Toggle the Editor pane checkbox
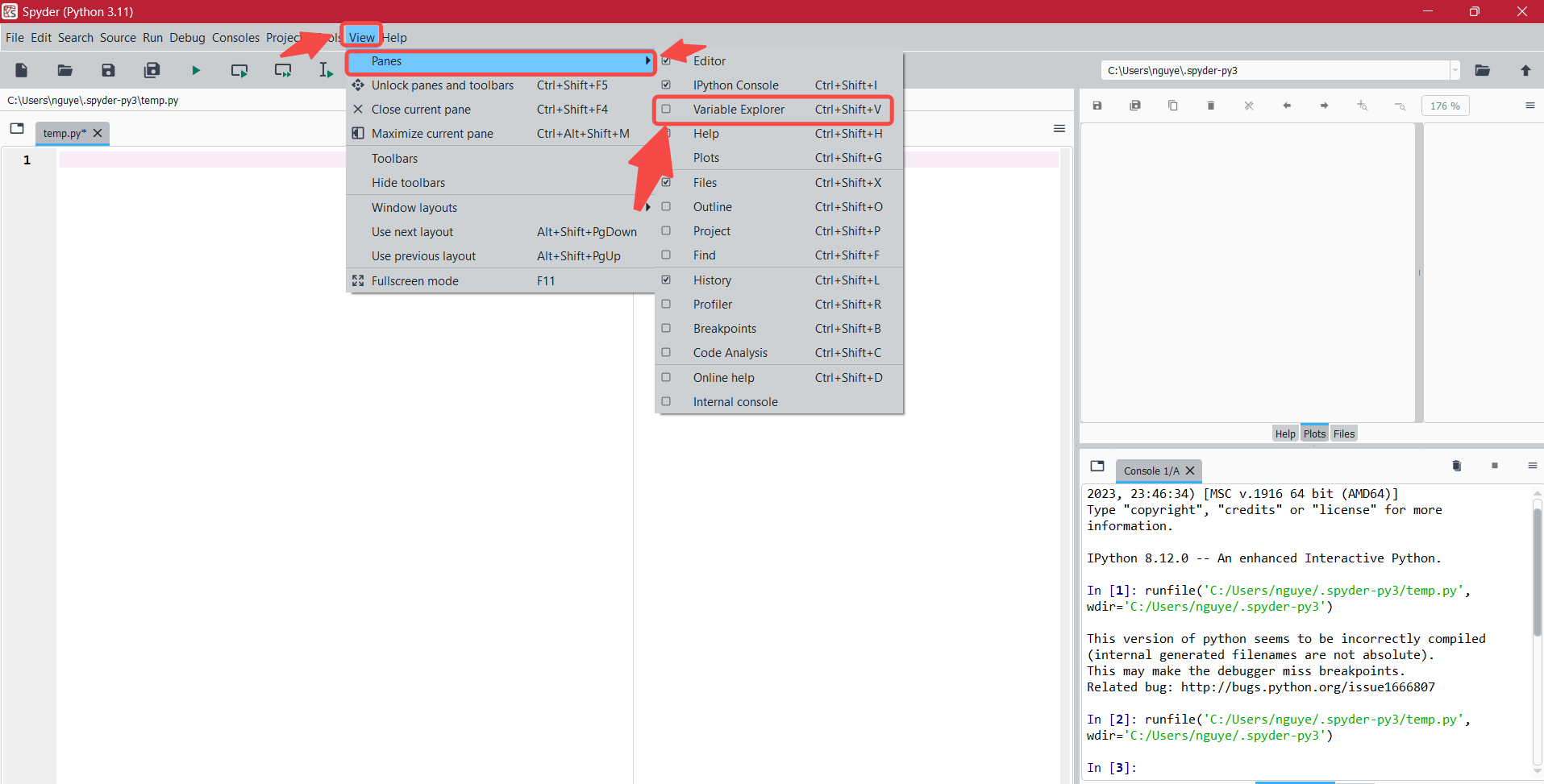Screen dimensions: 1544x784 point(666,60)
